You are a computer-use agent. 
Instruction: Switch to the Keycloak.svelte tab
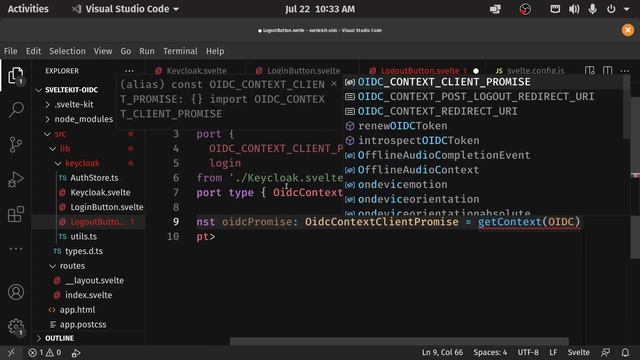pyautogui.click(x=196, y=71)
